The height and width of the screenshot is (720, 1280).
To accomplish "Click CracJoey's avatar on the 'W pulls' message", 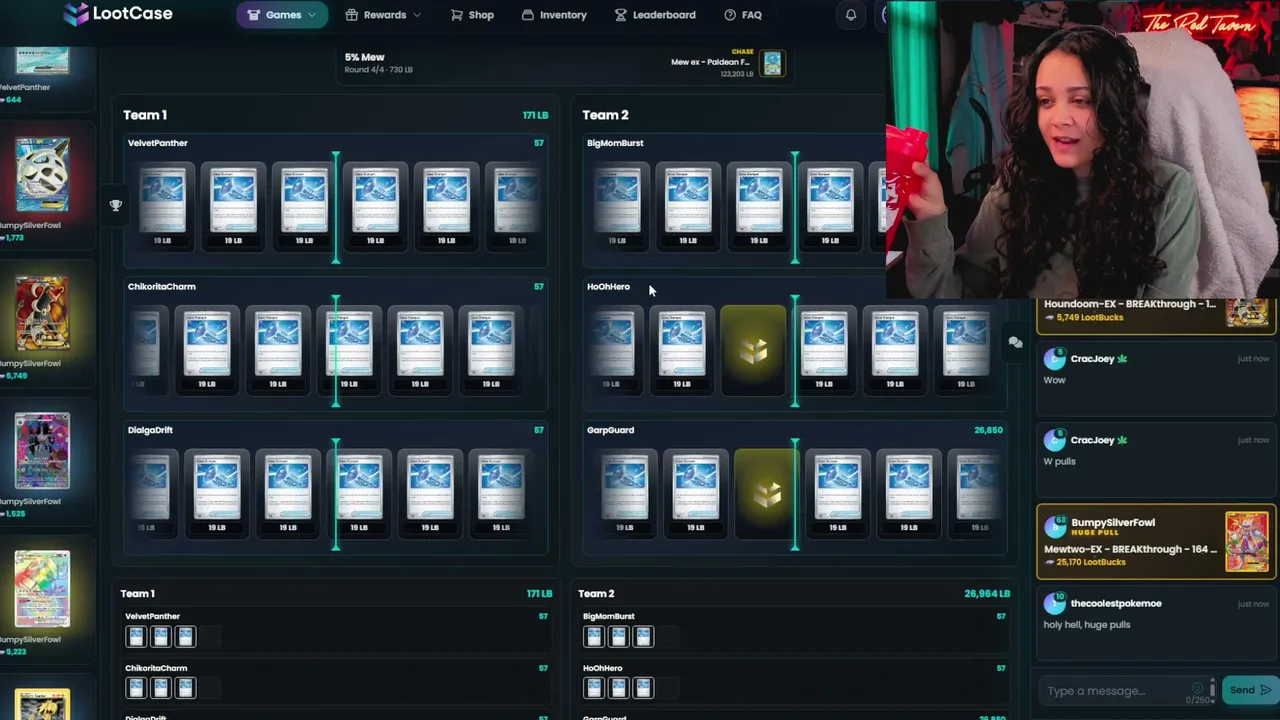I will [x=1054, y=440].
